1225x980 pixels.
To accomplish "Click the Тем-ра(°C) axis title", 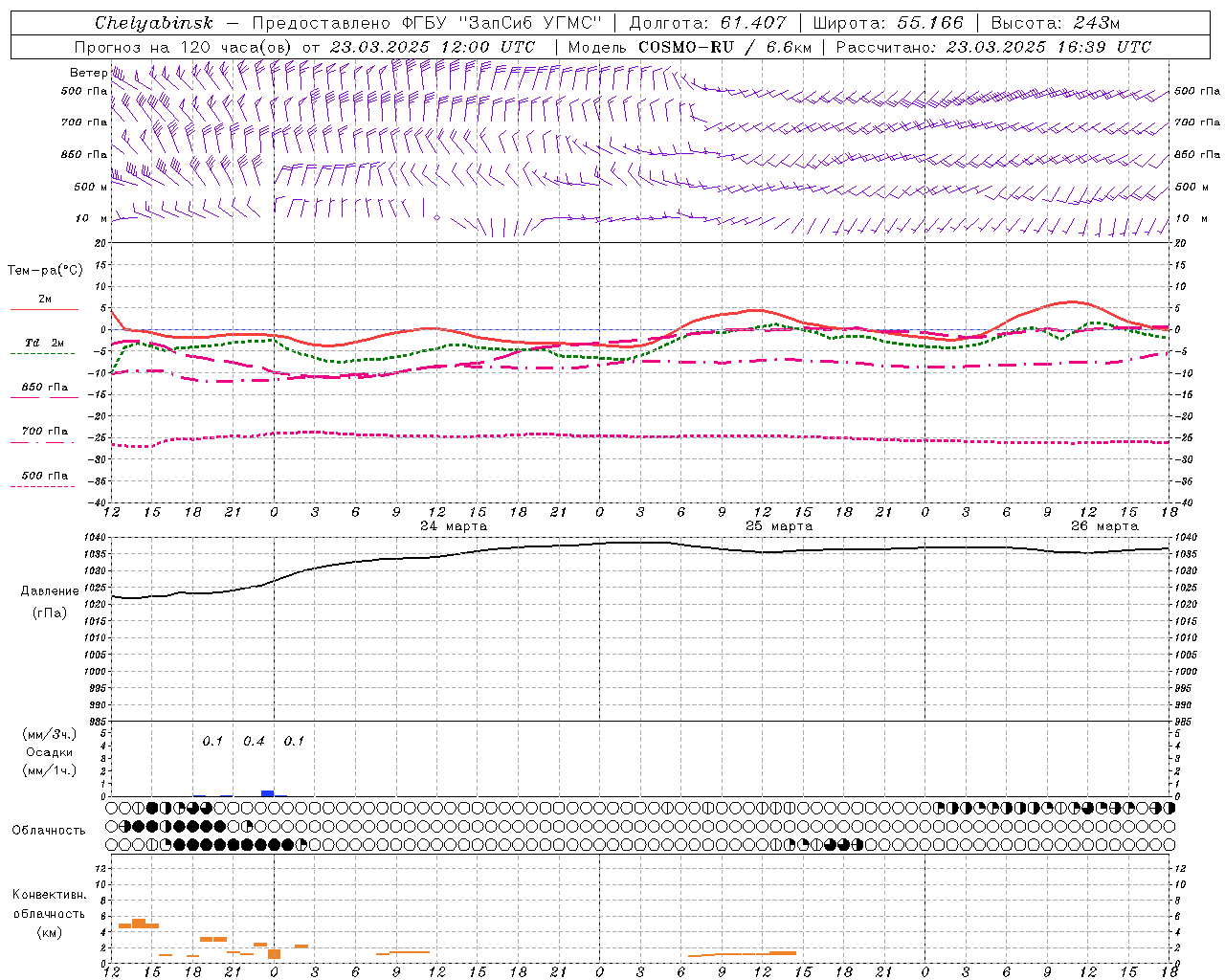I will pos(45,271).
